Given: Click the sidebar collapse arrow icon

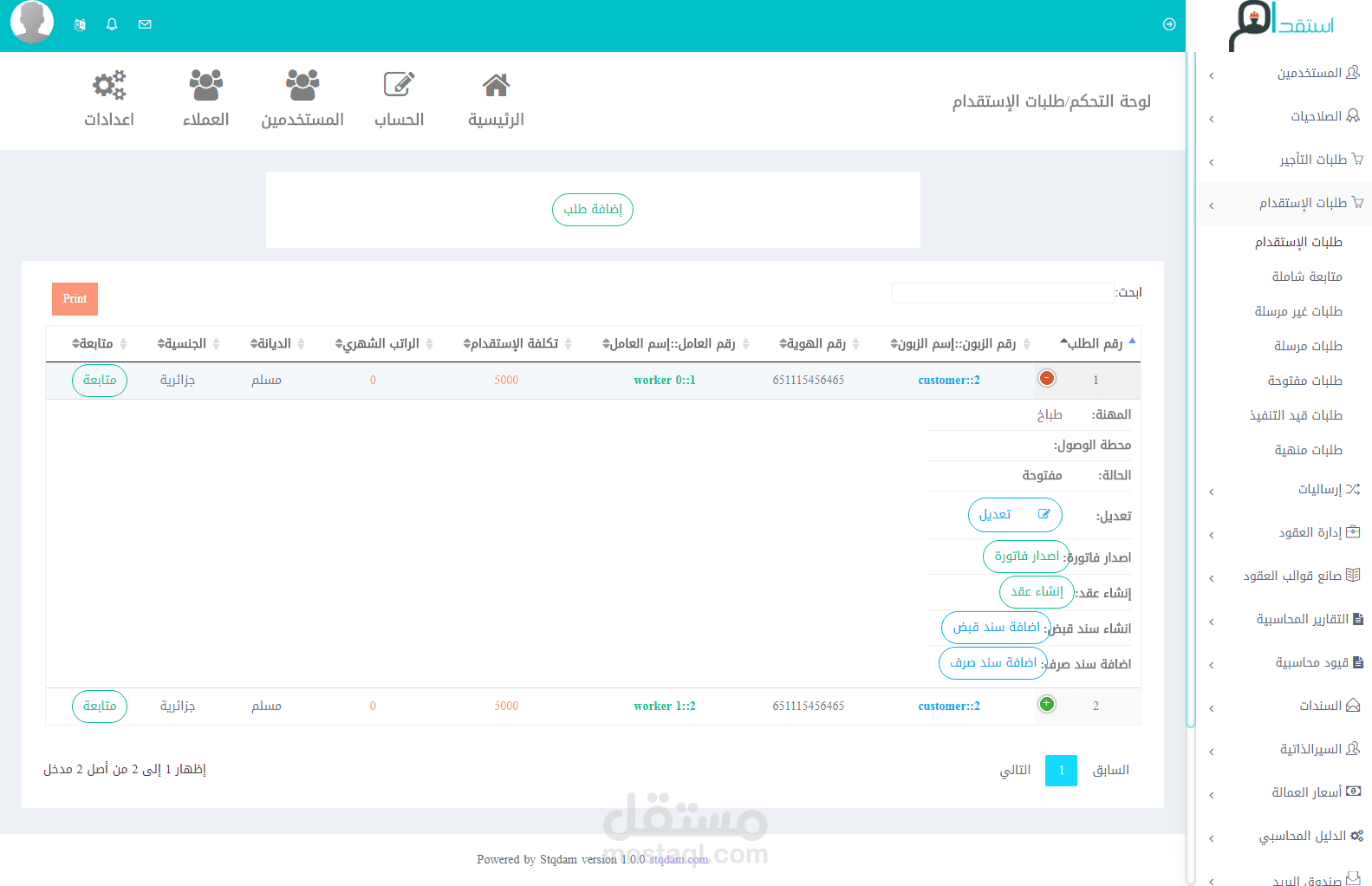Looking at the screenshot, I should [1169, 24].
